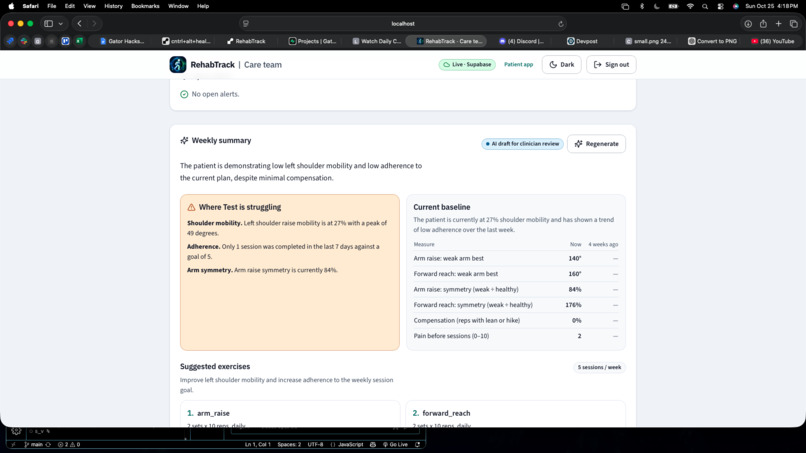Click the arm_raise exercise card
806x453 pixels.
click(290, 414)
